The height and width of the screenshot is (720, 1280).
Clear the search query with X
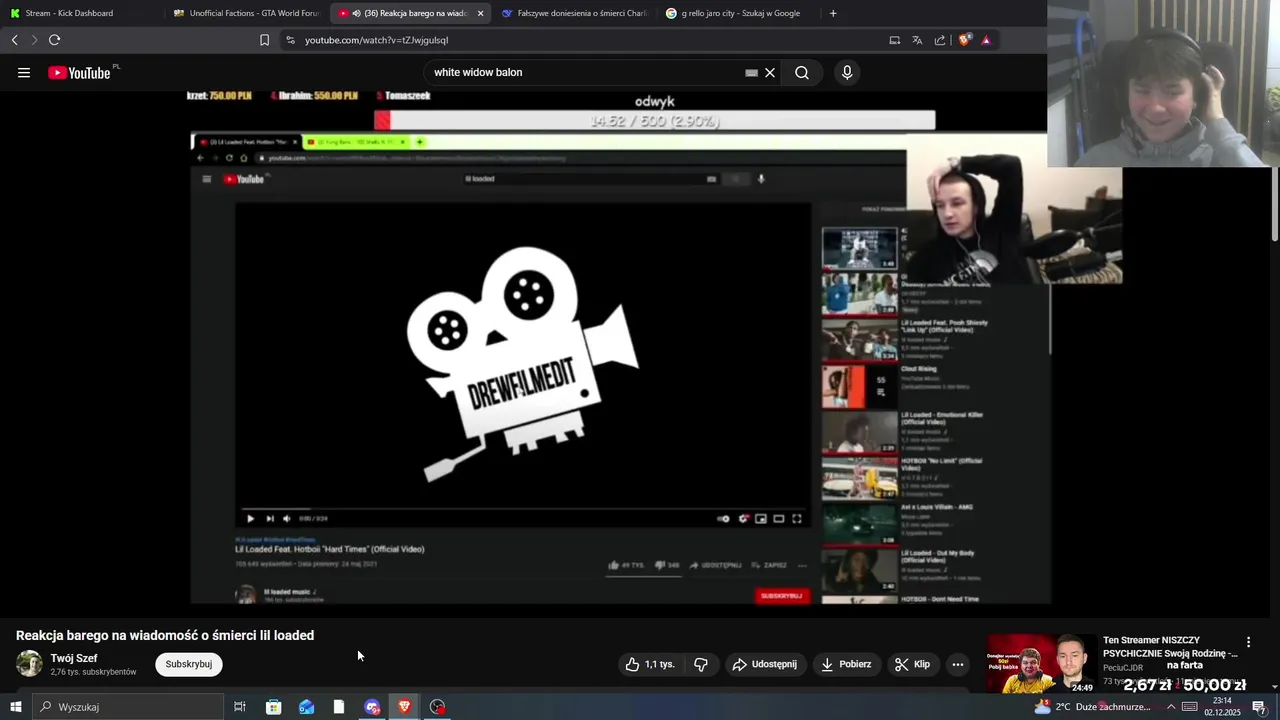pyautogui.click(x=770, y=73)
